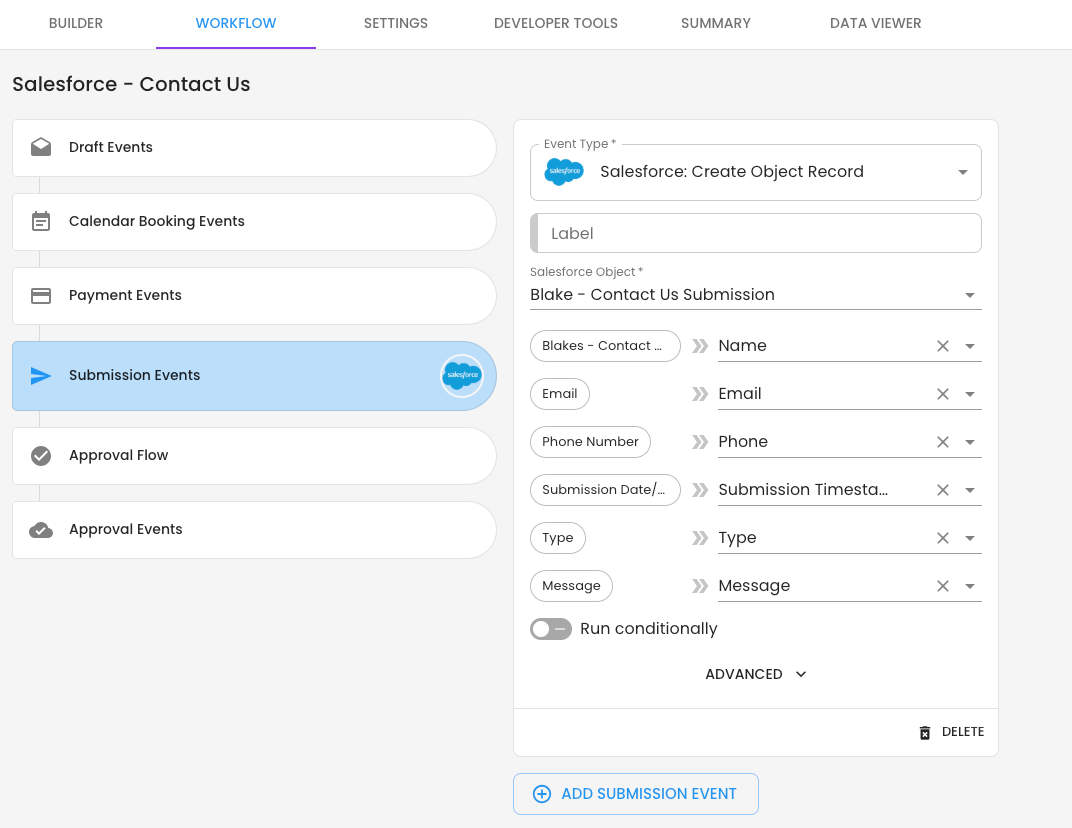Clear the Name field mapping

(x=943, y=346)
